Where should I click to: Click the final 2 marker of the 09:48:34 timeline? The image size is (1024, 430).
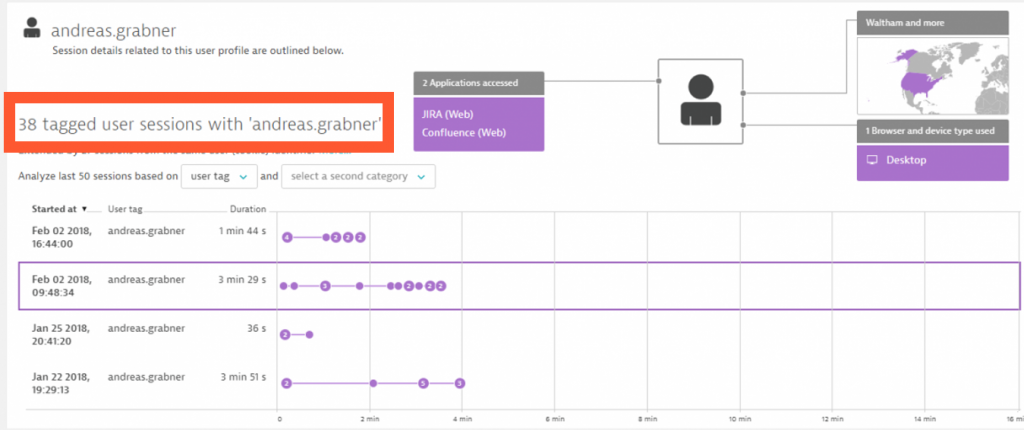(x=441, y=286)
